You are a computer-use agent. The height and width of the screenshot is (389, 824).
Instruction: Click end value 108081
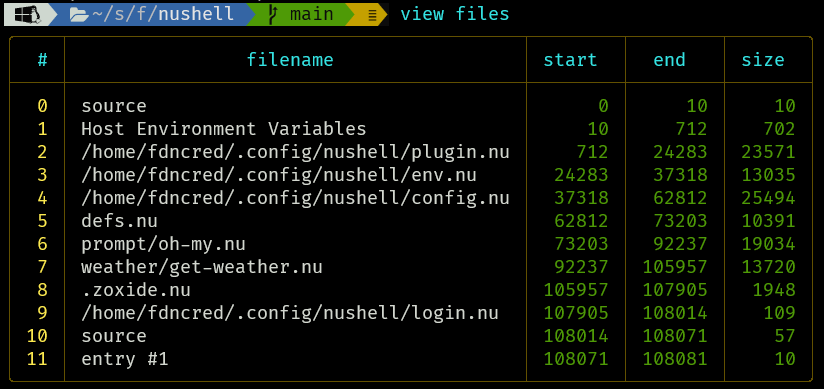click(675, 360)
